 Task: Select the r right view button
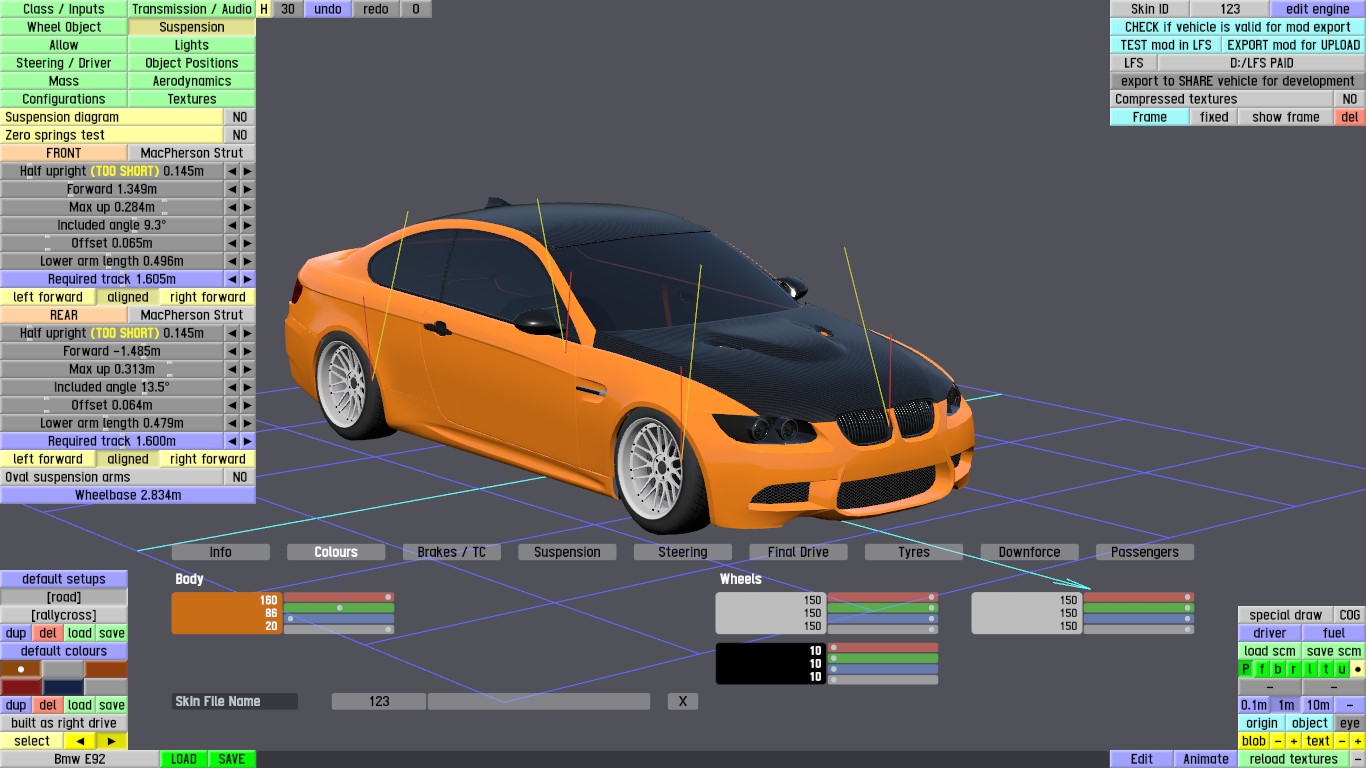click(1294, 669)
